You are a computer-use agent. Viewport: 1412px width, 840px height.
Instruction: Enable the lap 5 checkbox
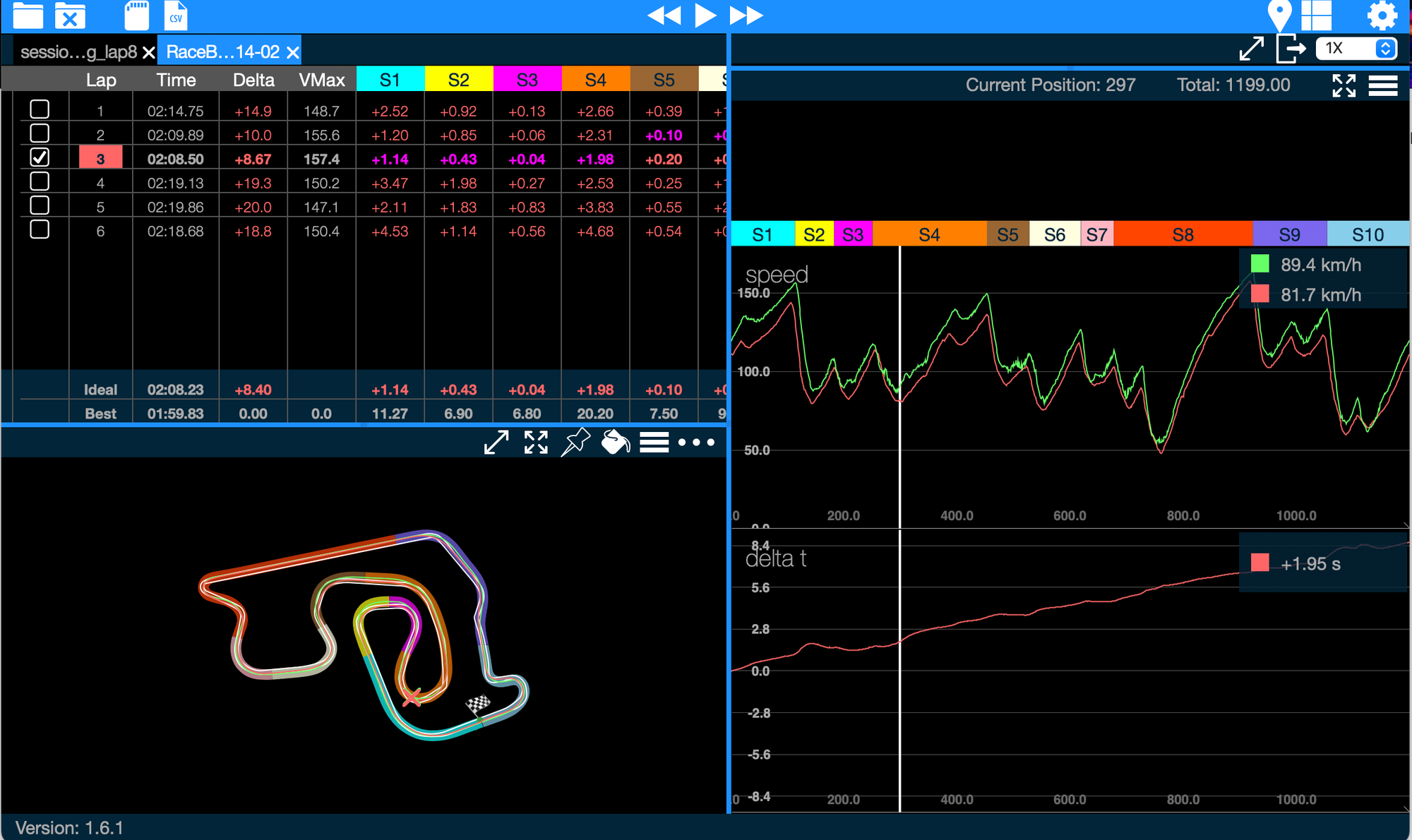coord(40,205)
